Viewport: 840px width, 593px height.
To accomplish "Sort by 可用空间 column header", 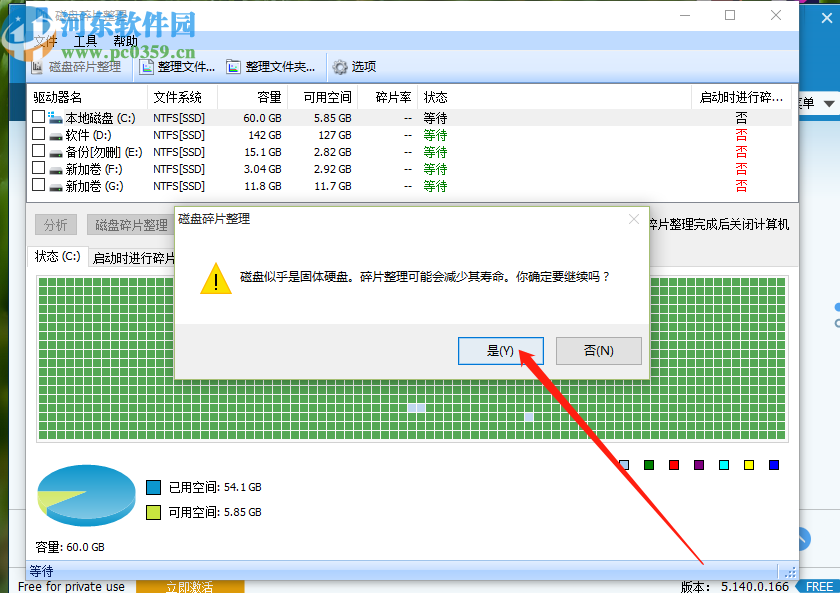I will click(x=323, y=97).
